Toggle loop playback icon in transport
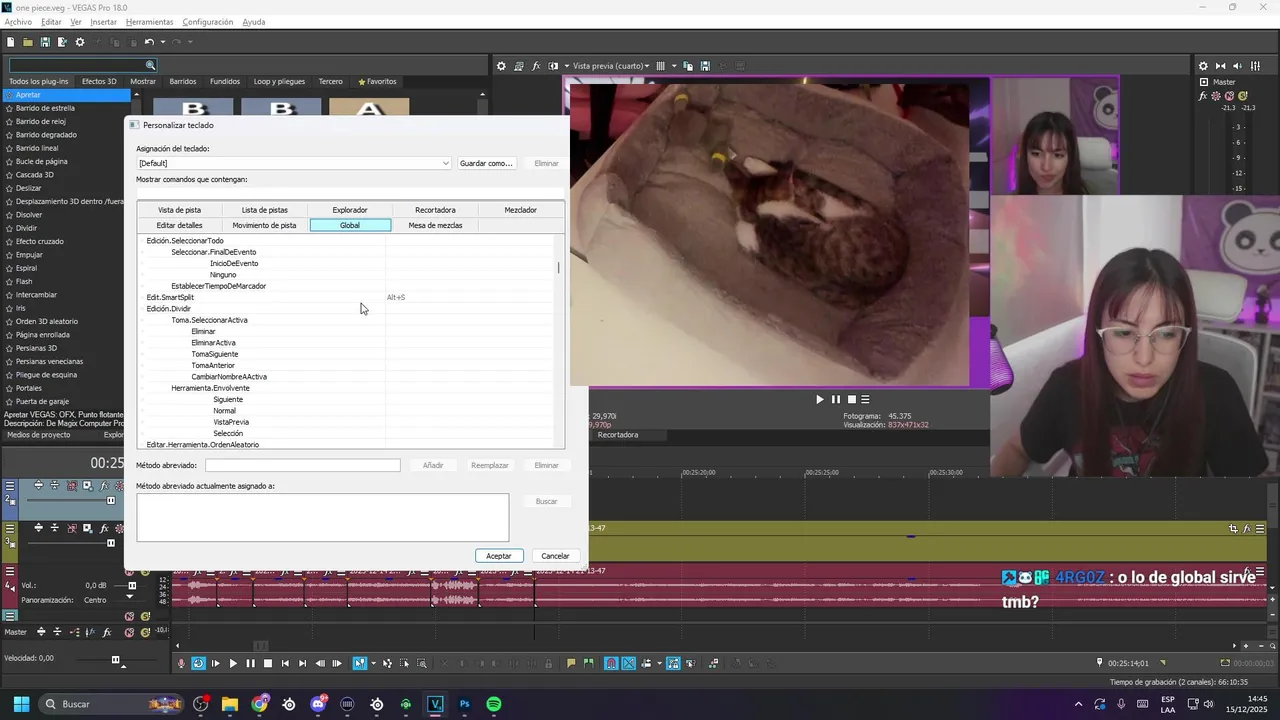Viewport: 1280px width, 720px height. tap(198, 663)
